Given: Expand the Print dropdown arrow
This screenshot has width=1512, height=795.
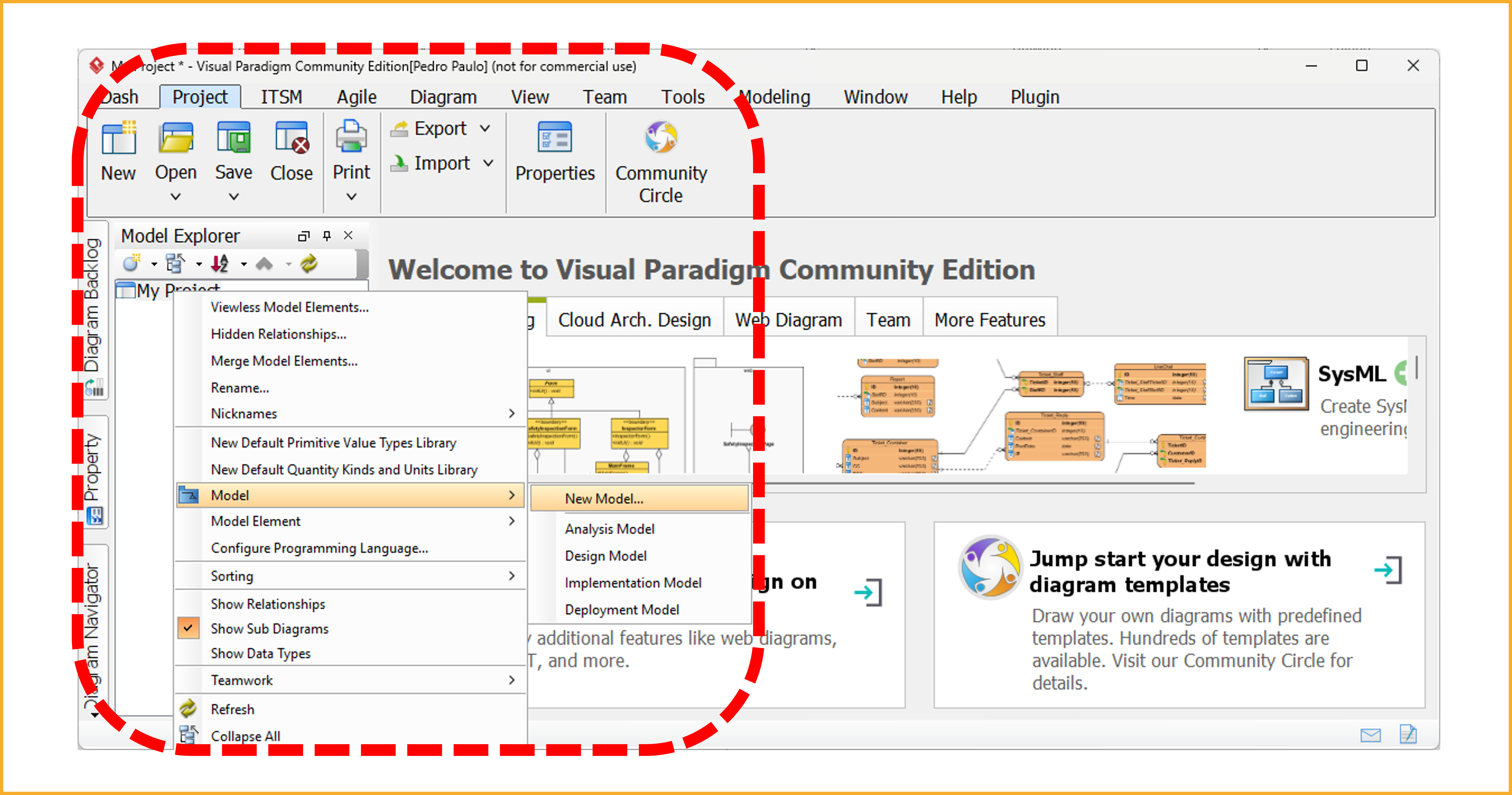Looking at the screenshot, I should point(351,196).
